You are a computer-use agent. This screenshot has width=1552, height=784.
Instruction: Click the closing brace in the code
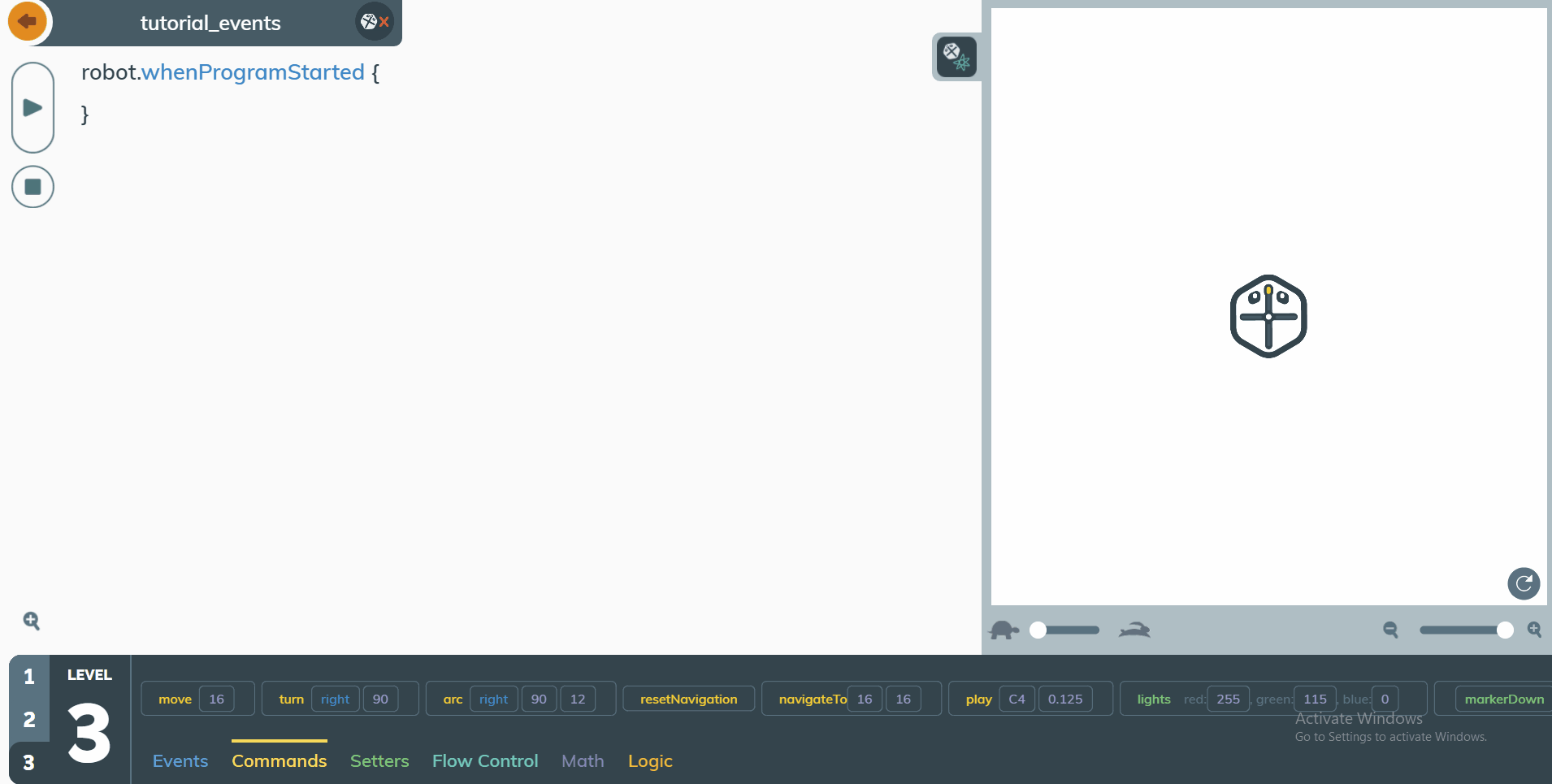click(85, 115)
